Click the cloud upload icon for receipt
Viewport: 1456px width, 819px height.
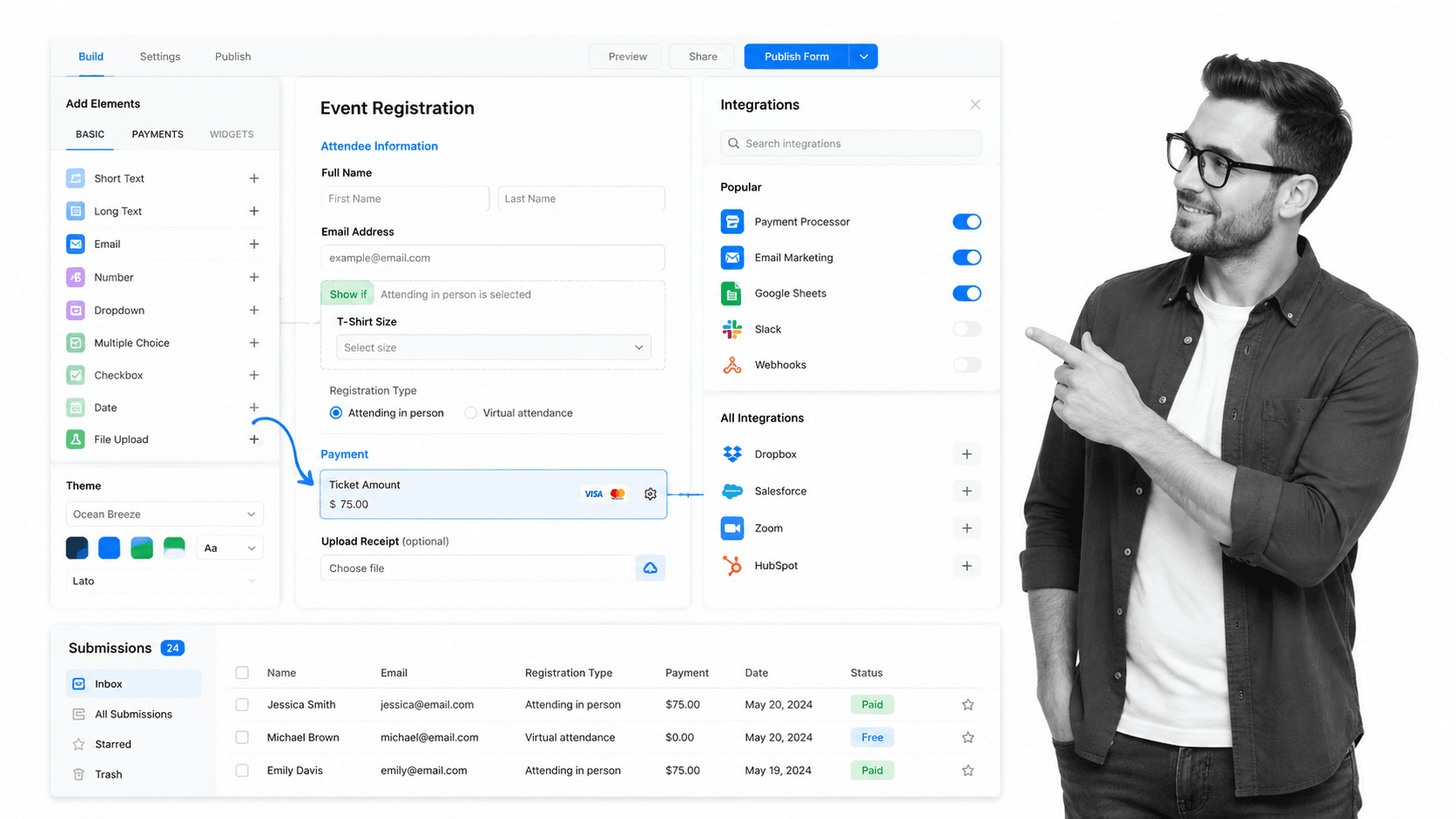pos(650,568)
